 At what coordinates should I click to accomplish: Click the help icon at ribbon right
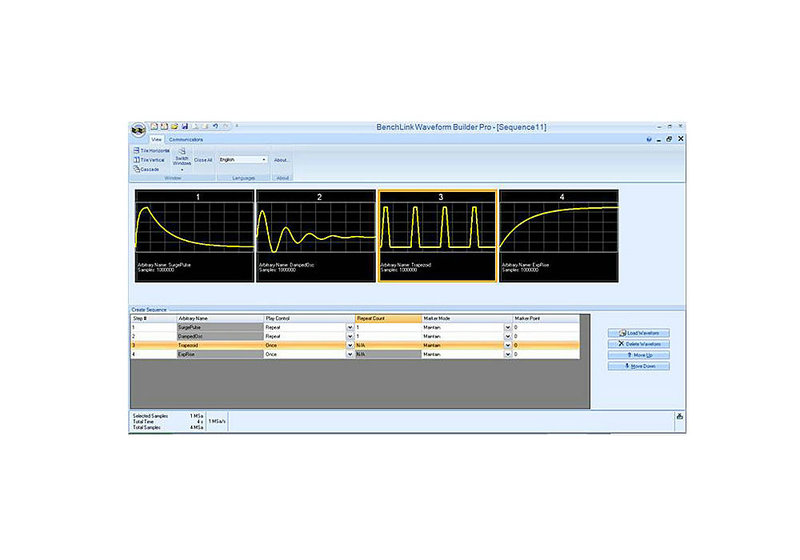pos(649,139)
